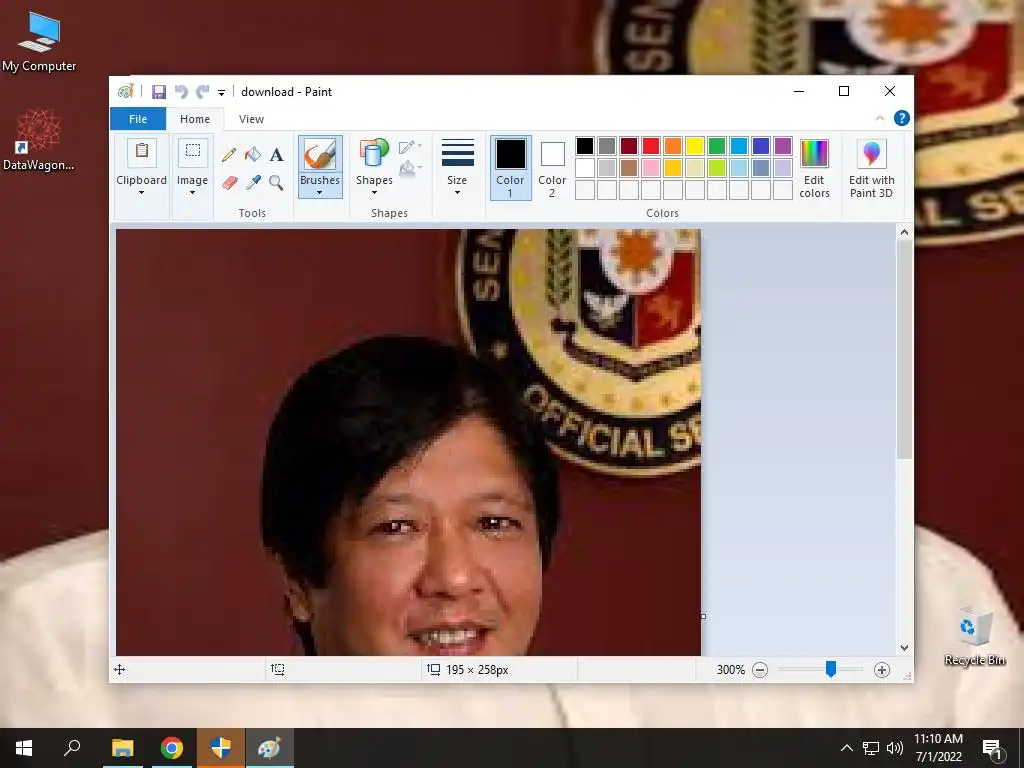Pick the purple color swatch

783,146
